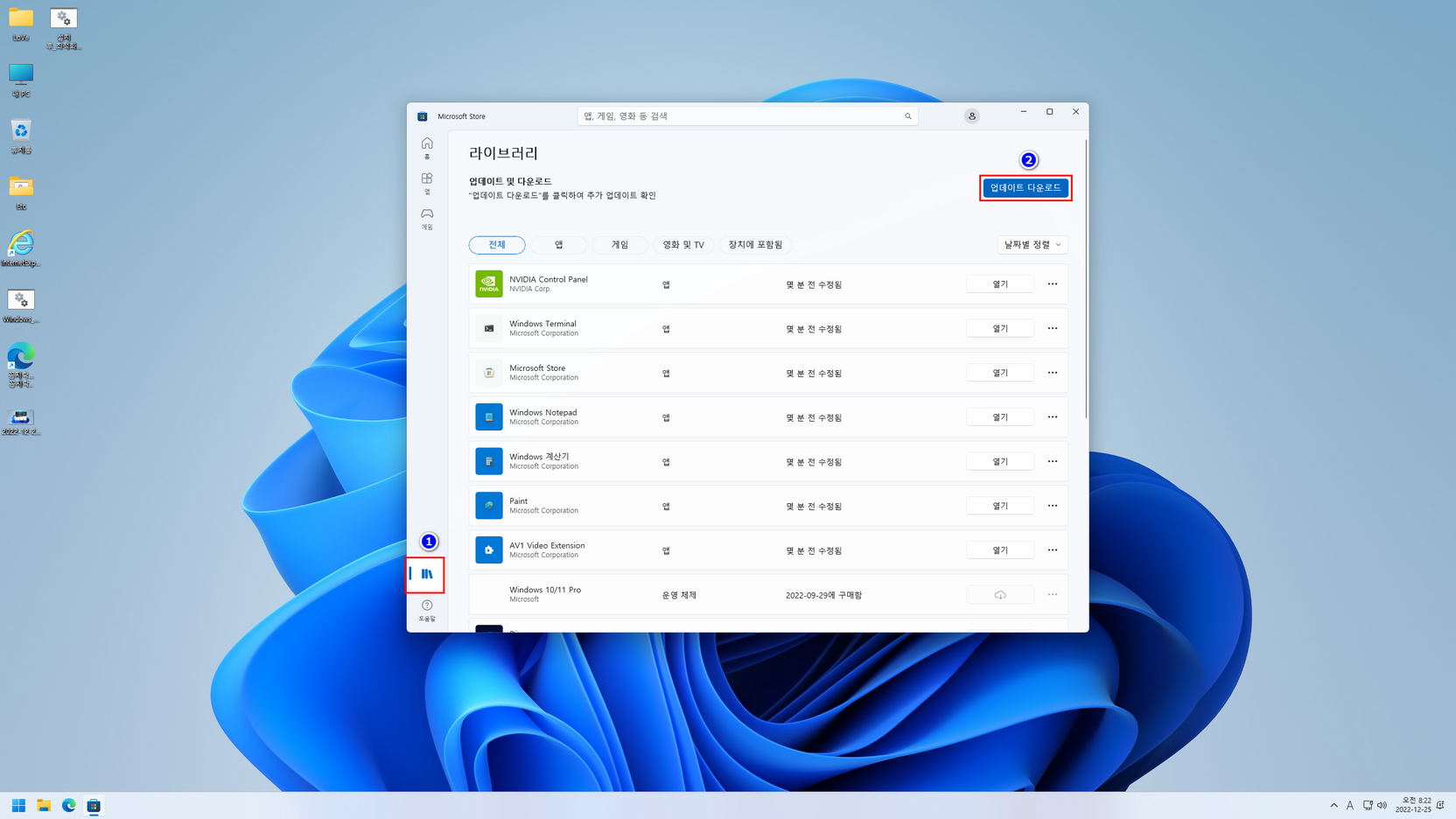1456x819 pixels.
Task: Click the Windows 계산기 app icon
Action: (x=489, y=461)
